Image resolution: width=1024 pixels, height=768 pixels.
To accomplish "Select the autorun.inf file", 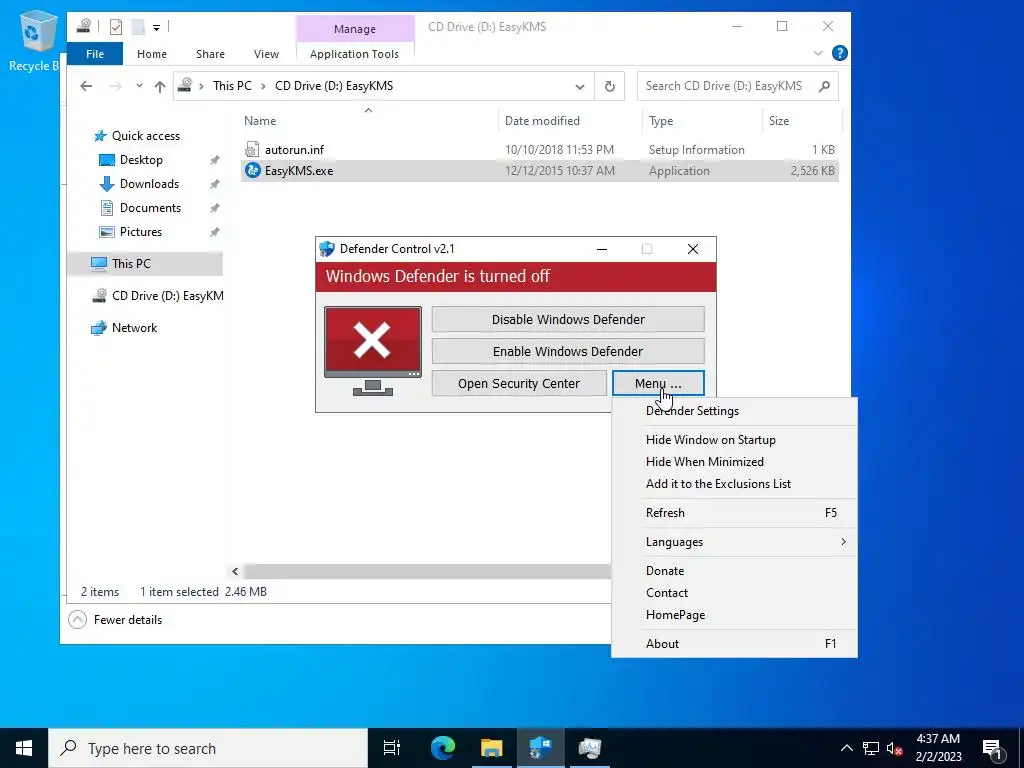I will point(539,150).
